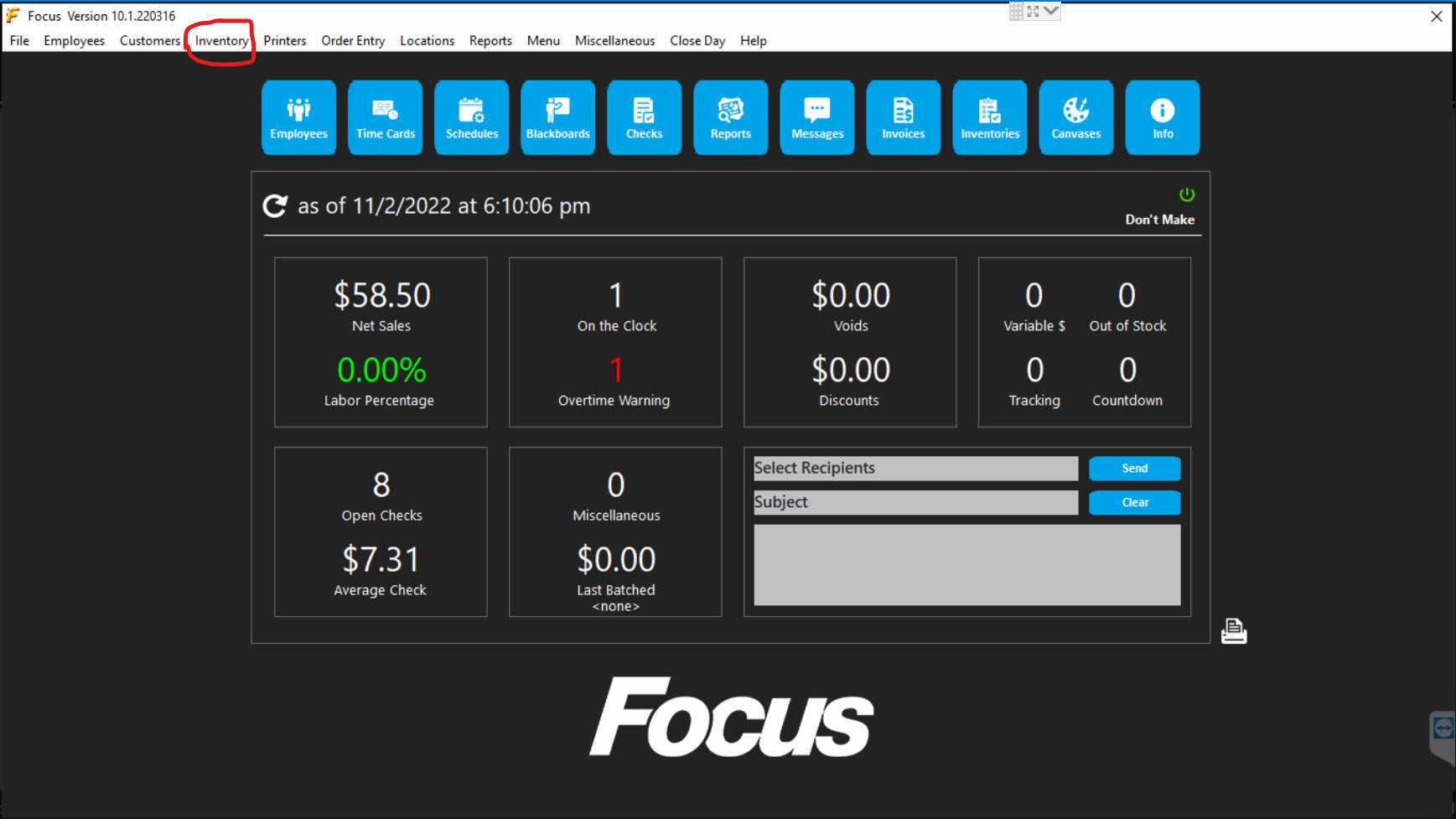
Task: Launch Reports from the toolbar icon
Action: (x=730, y=117)
